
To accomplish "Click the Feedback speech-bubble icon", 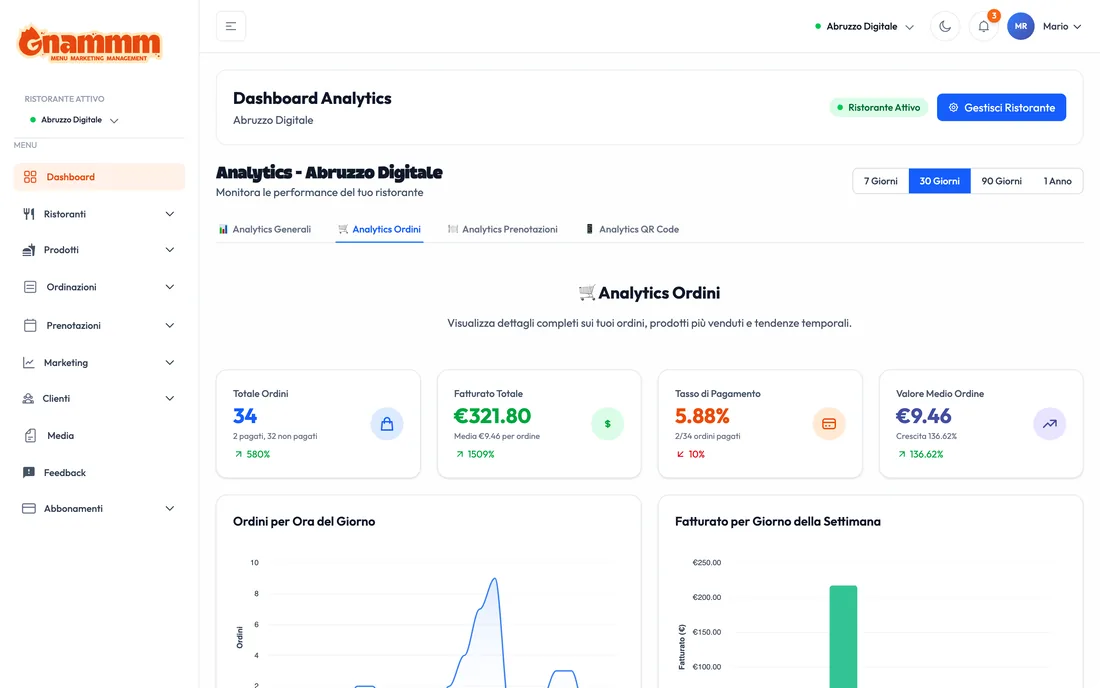I will click(29, 473).
